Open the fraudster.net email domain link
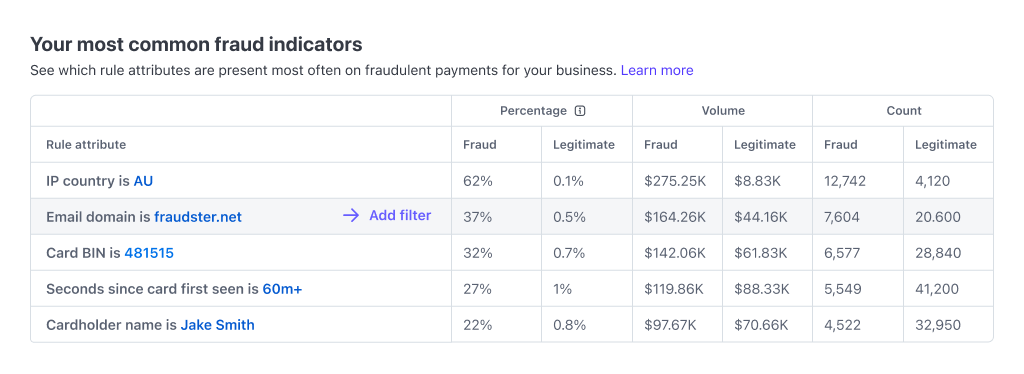The image size is (1024, 374). coord(198,217)
